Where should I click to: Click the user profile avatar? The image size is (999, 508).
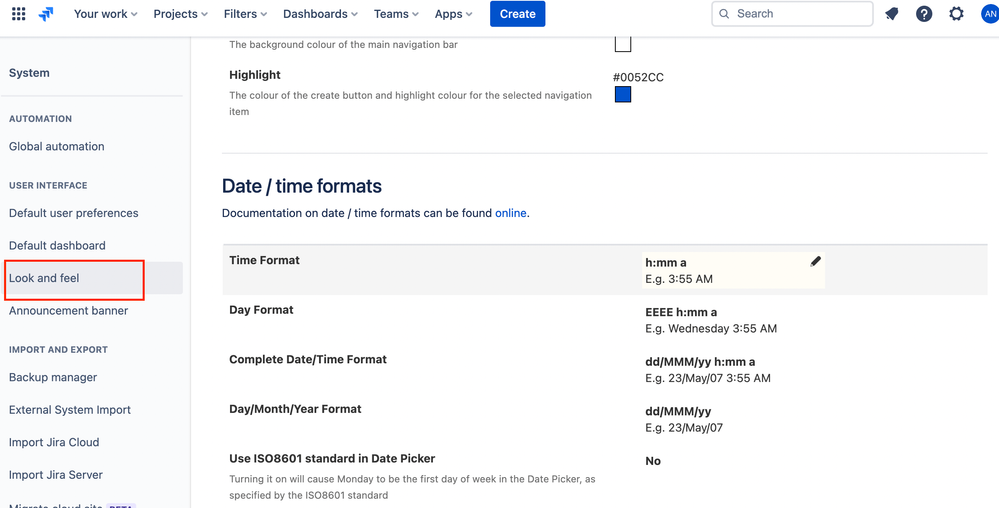click(989, 14)
